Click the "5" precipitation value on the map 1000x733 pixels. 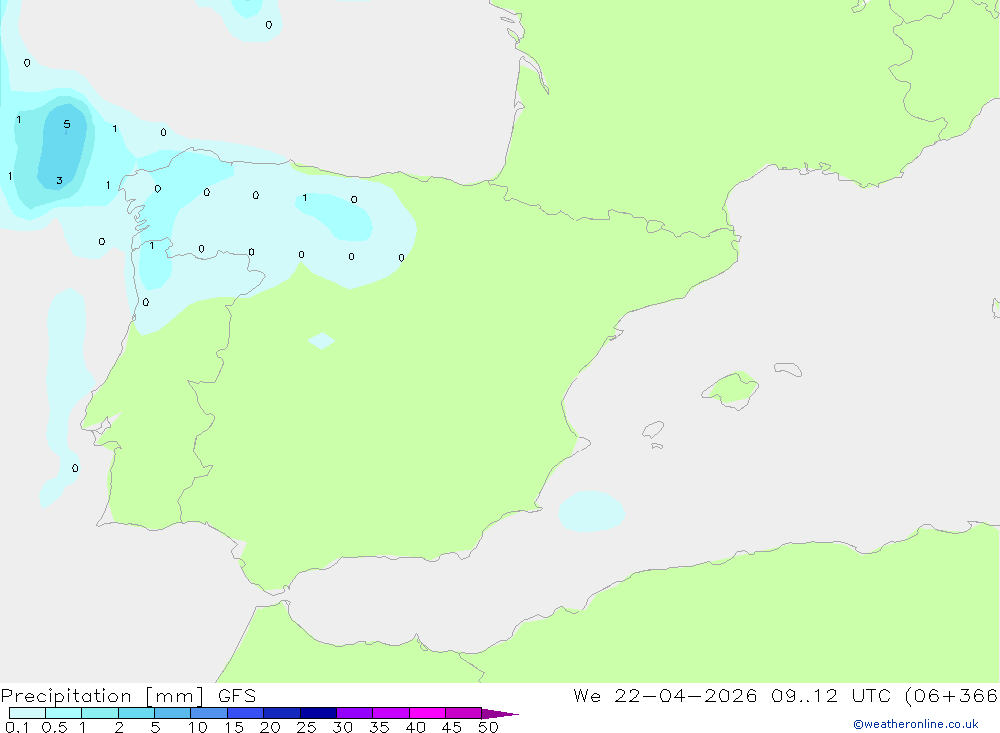tap(67, 124)
